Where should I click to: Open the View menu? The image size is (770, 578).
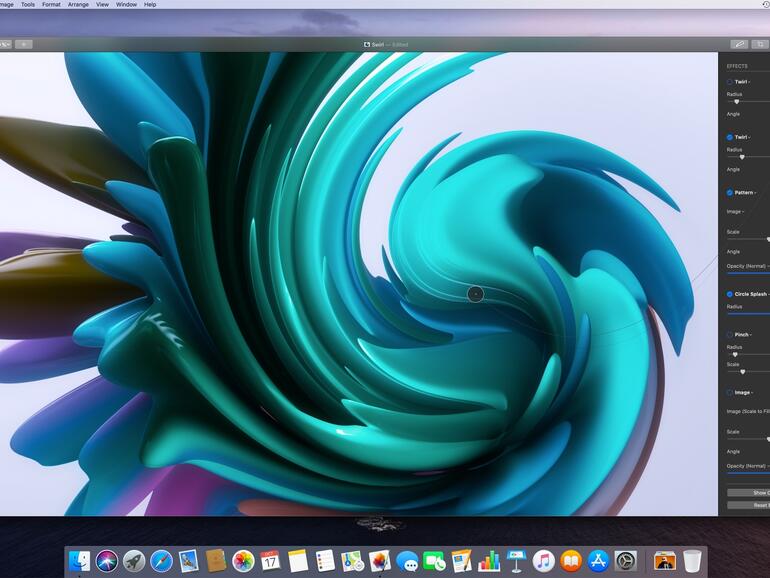click(x=102, y=4)
